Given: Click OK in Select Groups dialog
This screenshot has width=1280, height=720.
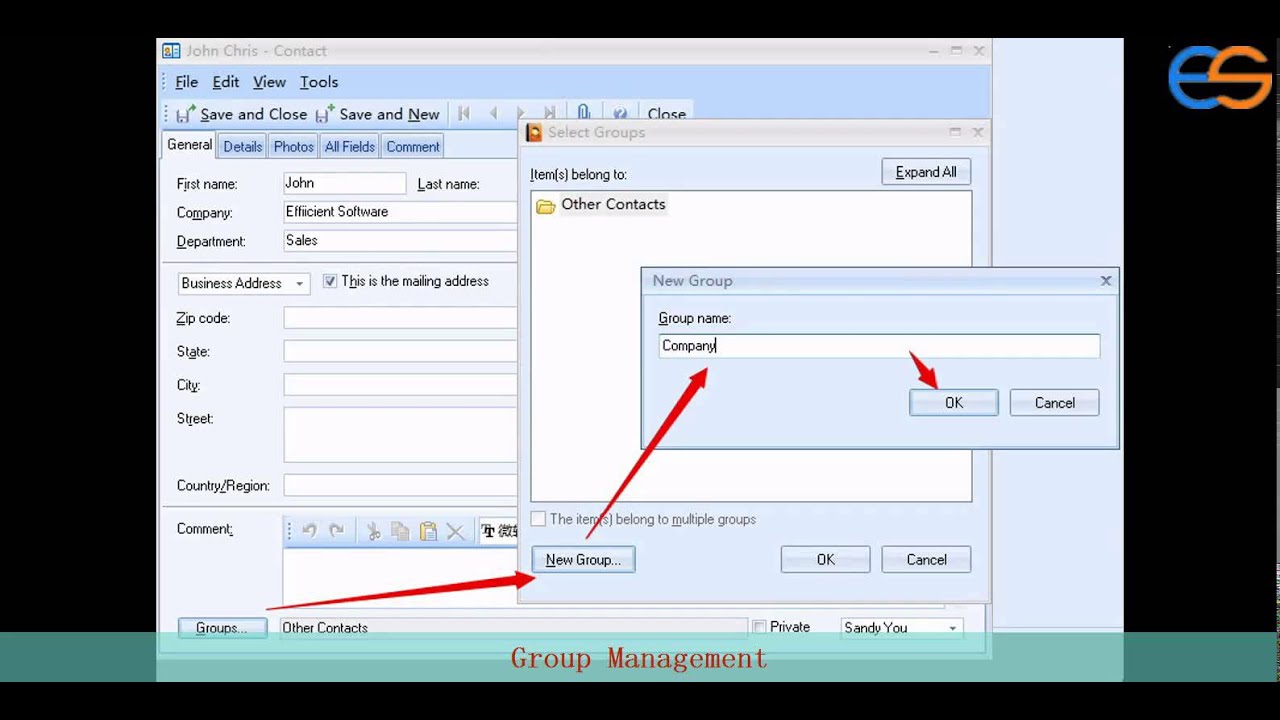Looking at the screenshot, I should click(826, 560).
